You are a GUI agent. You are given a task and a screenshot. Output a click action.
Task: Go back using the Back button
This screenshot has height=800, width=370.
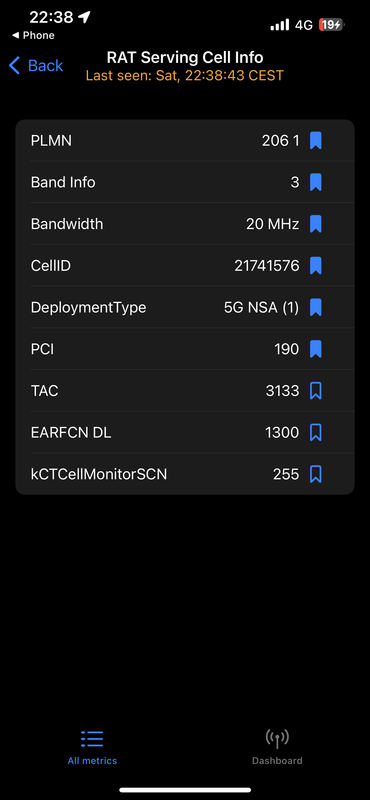(x=36, y=65)
